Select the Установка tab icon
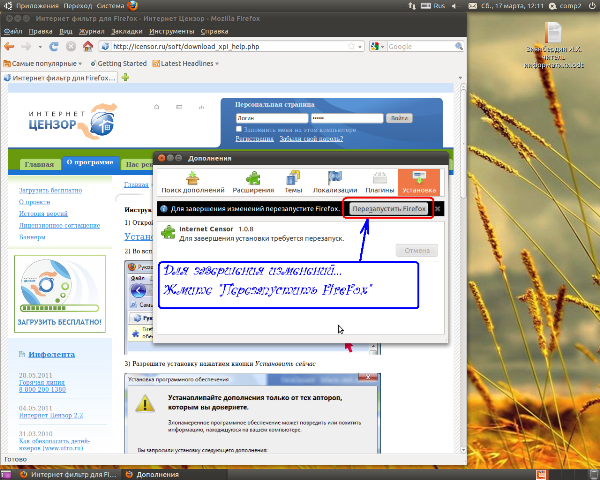 click(x=419, y=182)
